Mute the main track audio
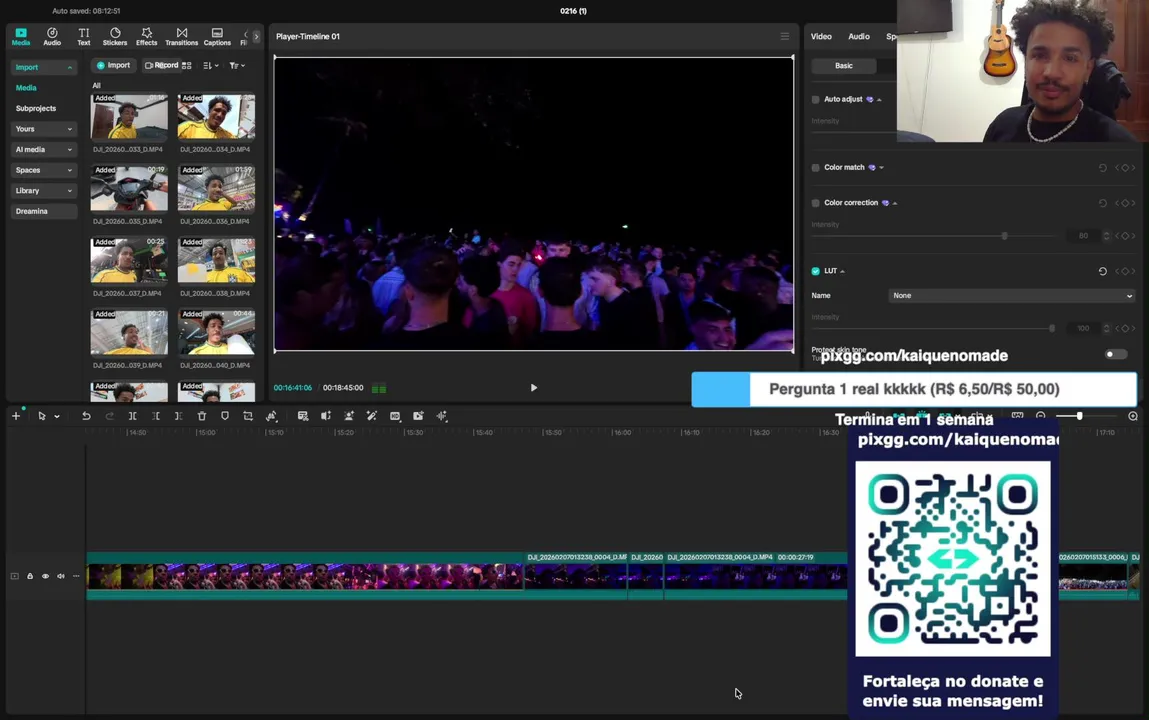Viewport: 1149px width, 720px height. coord(61,576)
